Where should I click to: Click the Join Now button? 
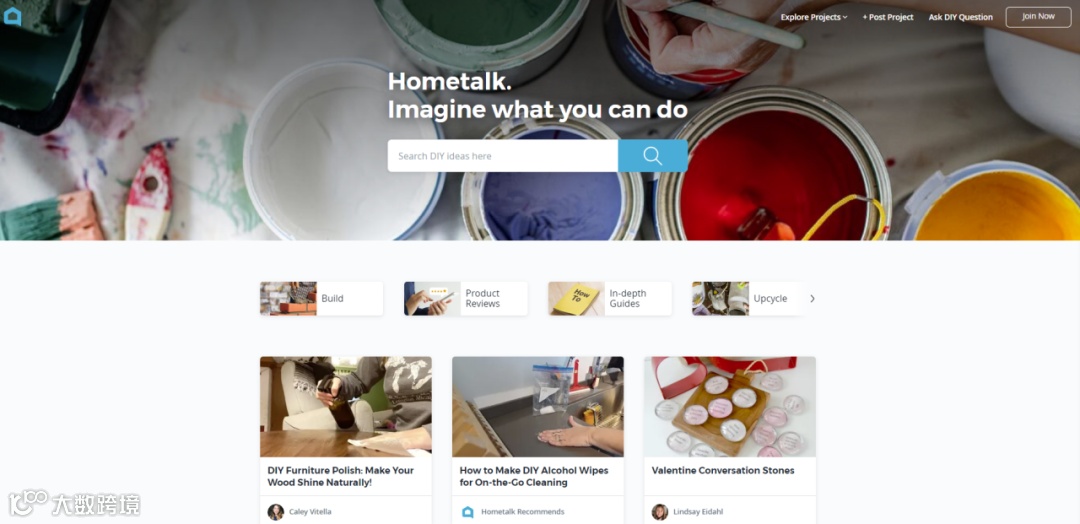pyautogui.click(x=1038, y=17)
